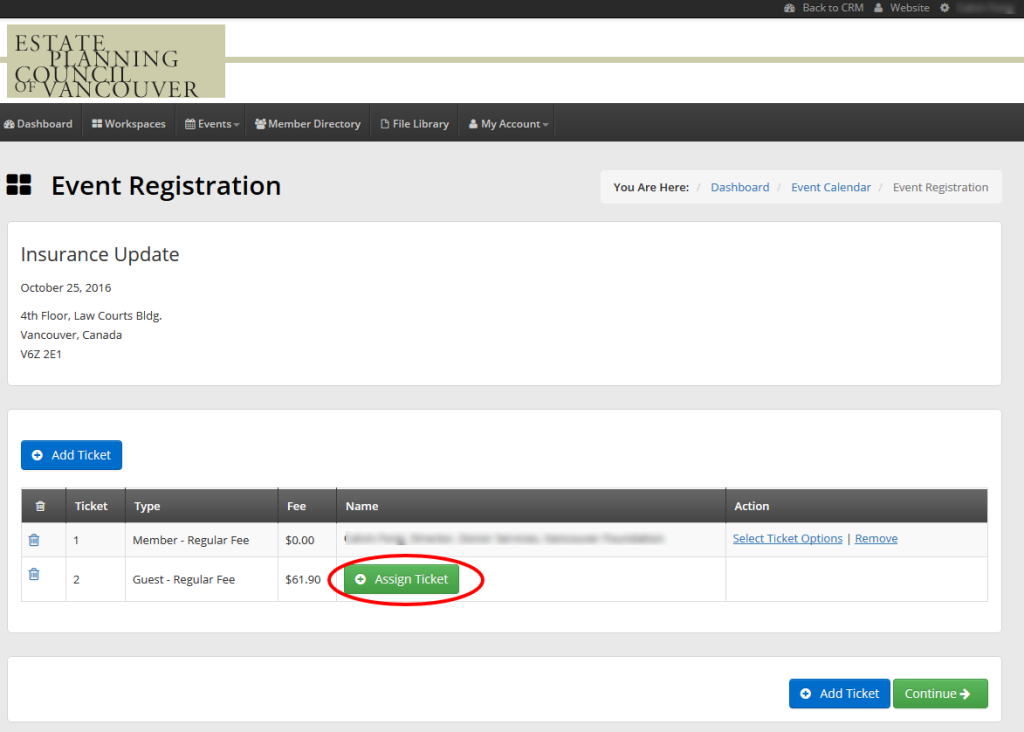
Task: Click the trash icon for ticket 1
Action: pos(35,539)
